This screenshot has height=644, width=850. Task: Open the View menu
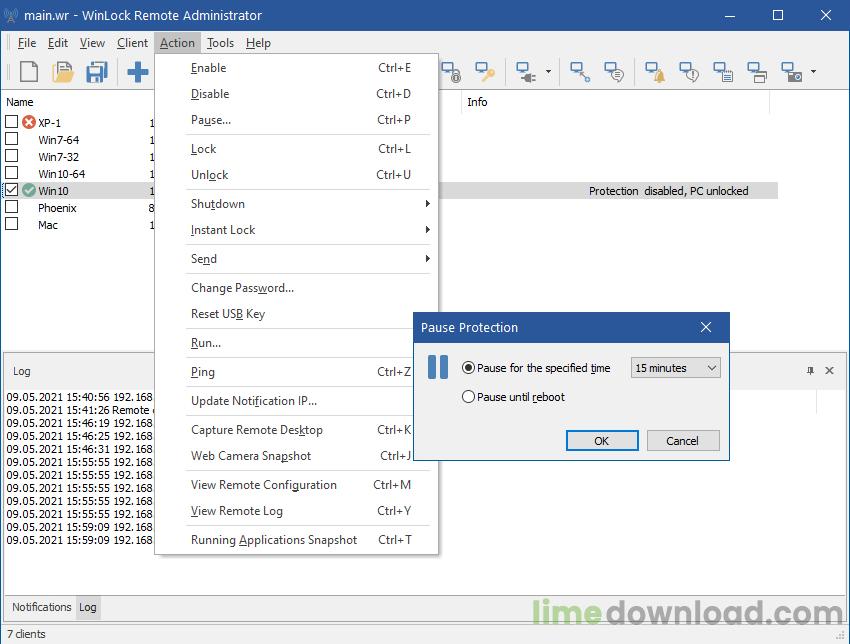[92, 43]
